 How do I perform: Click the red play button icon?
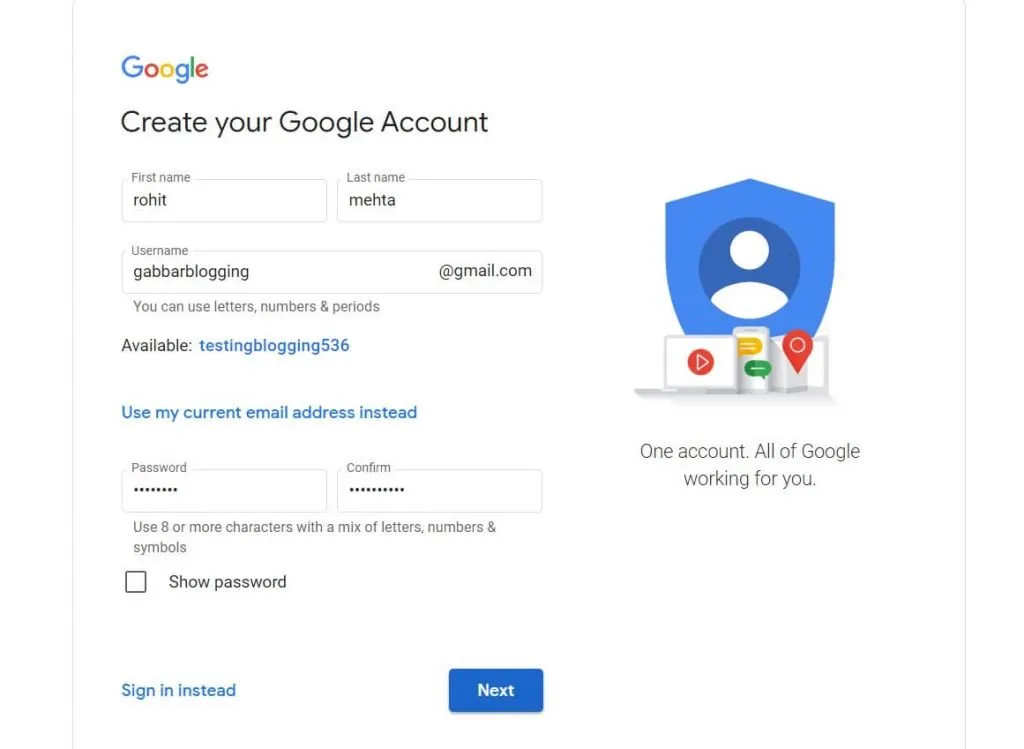pos(701,362)
